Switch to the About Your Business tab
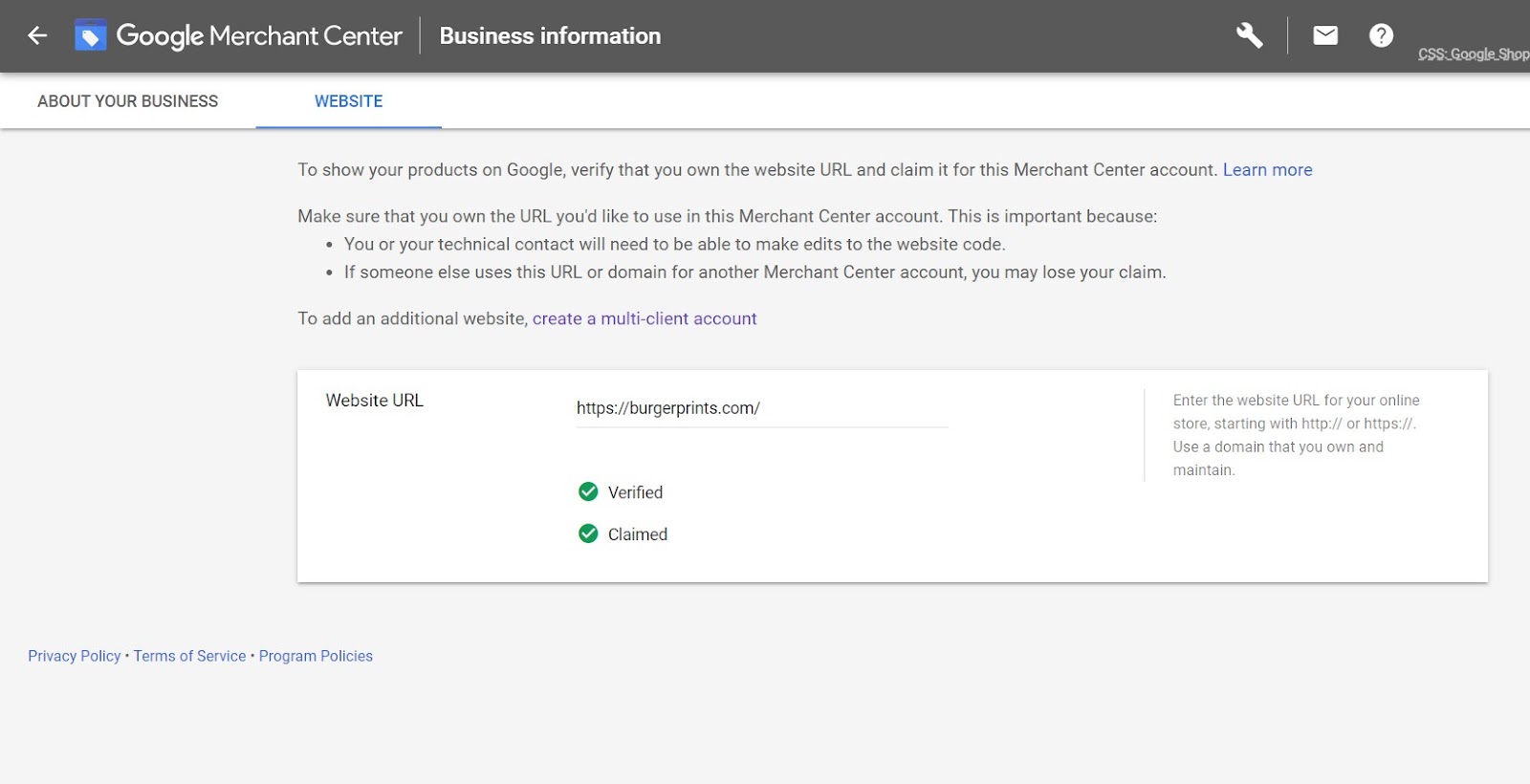Image resolution: width=1530 pixels, height=784 pixels. 127,101
